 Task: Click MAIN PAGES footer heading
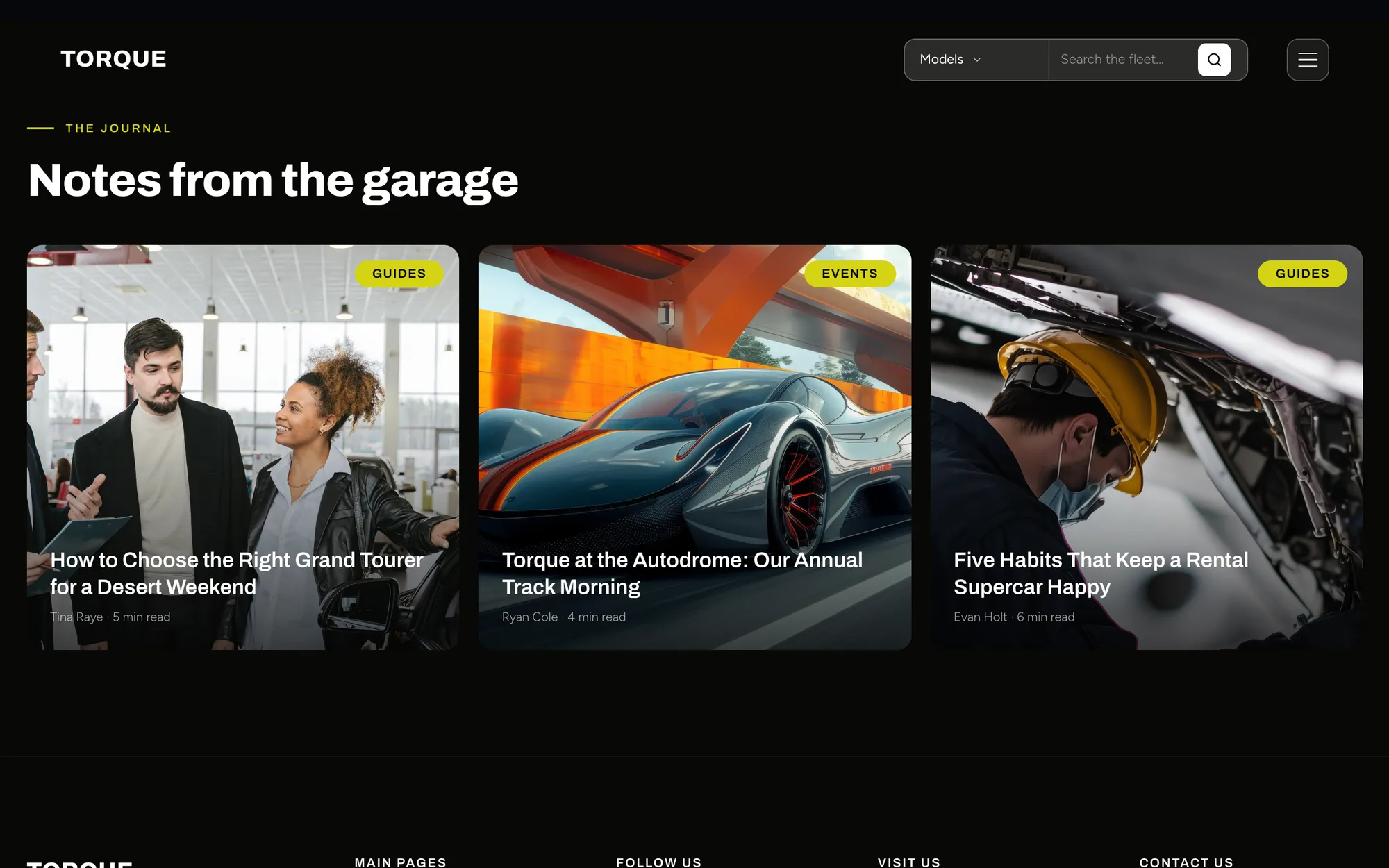coord(401,862)
